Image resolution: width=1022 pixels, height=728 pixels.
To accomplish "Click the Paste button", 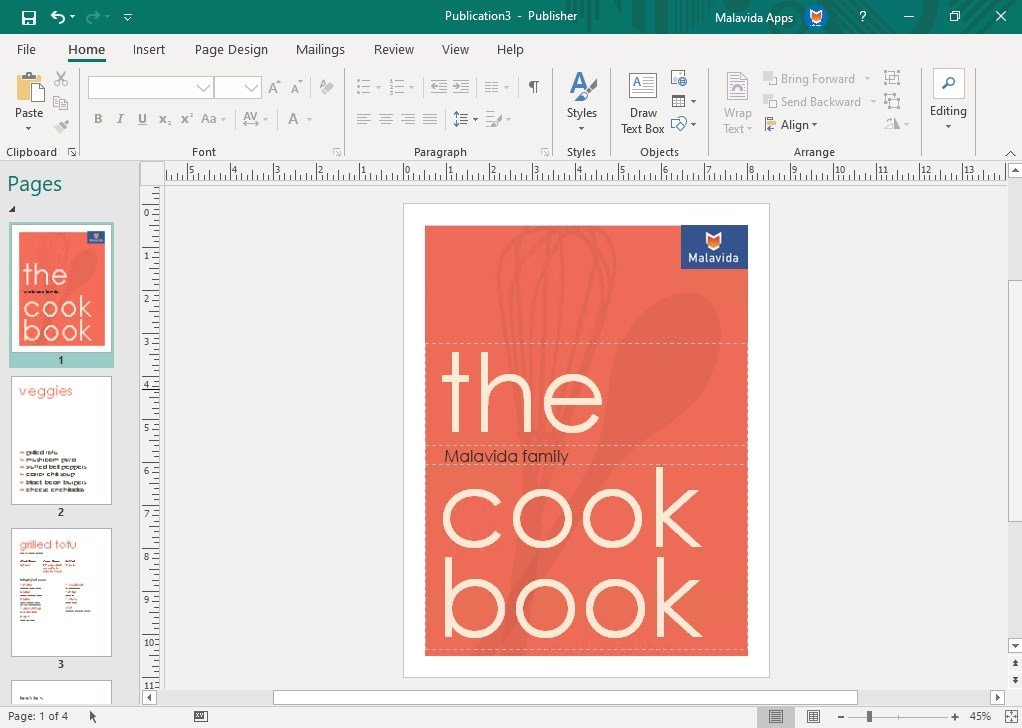I will 28,95.
